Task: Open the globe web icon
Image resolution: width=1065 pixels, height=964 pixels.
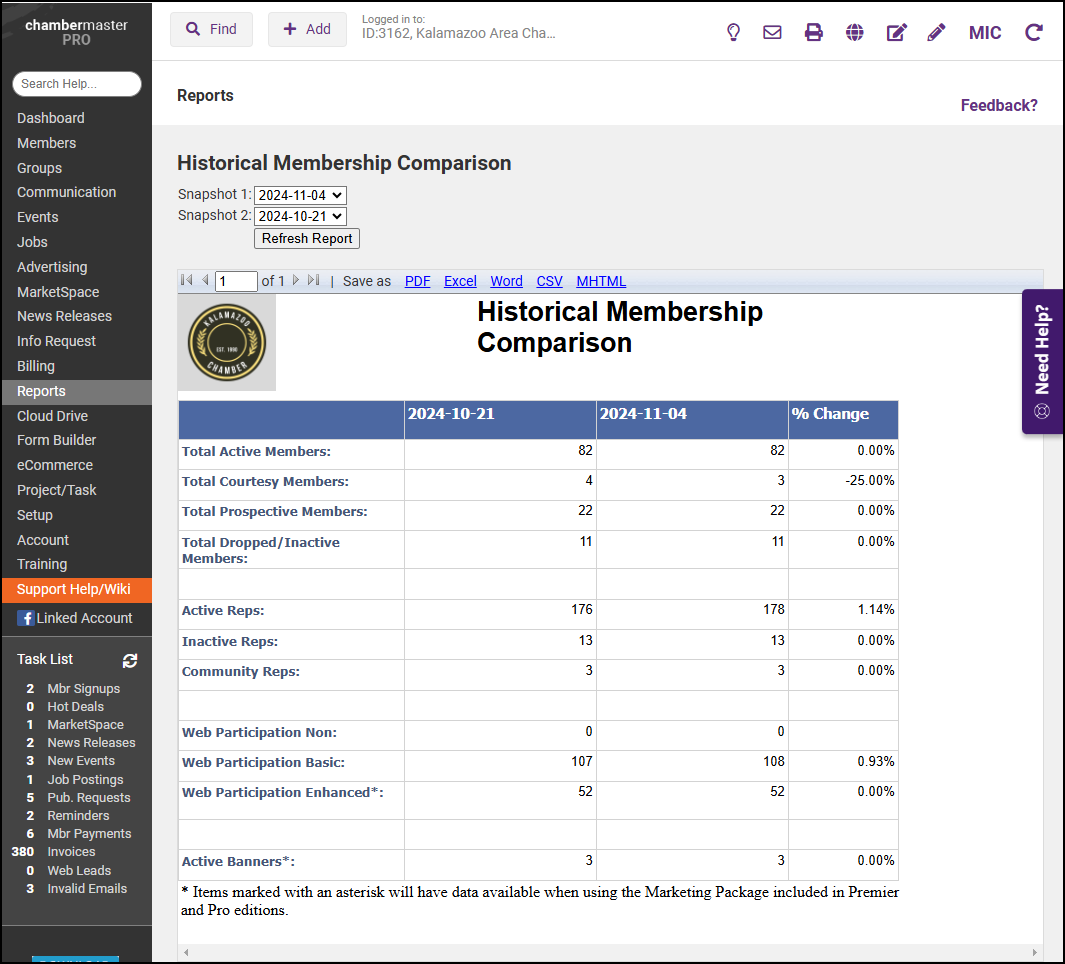Action: point(854,32)
